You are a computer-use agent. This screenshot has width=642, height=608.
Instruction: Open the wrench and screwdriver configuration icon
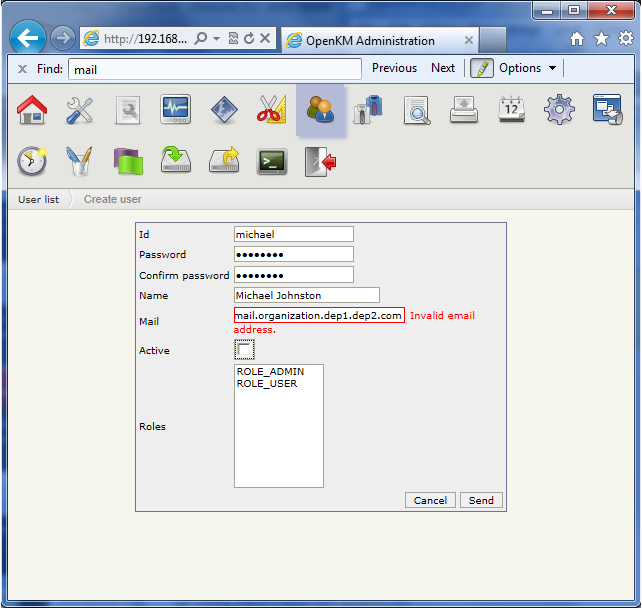(x=80, y=110)
